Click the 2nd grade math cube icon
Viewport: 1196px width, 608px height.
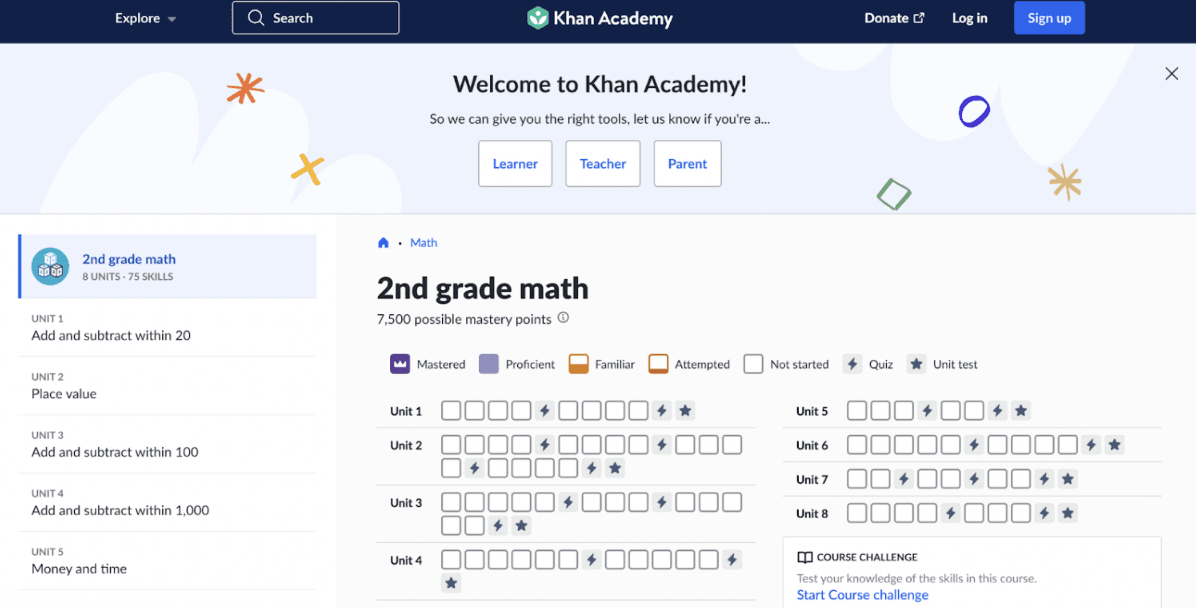pyautogui.click(x=50, y=266)
